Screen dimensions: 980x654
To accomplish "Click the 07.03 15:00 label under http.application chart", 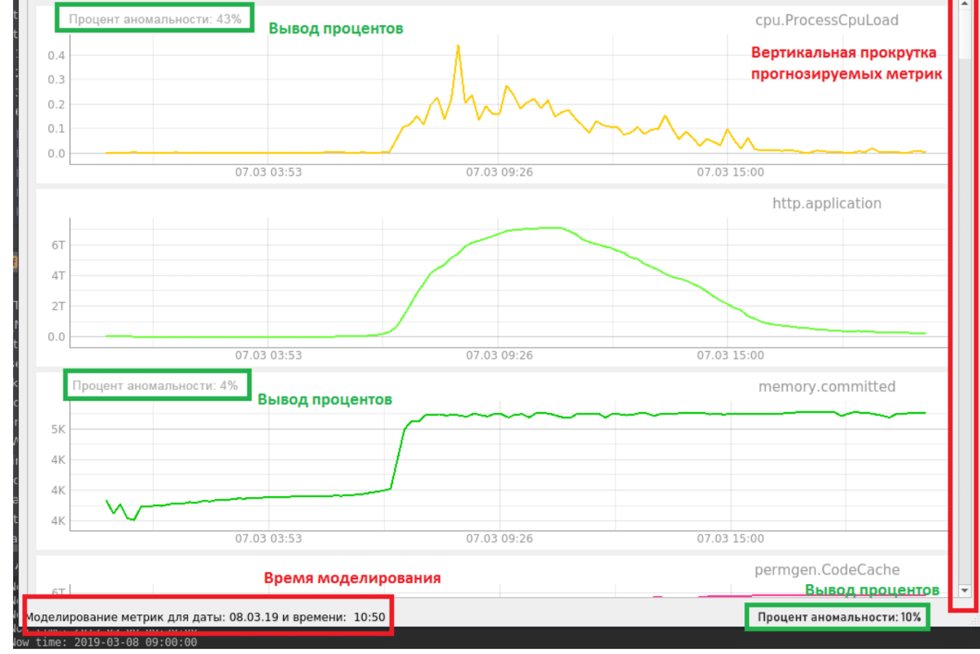I will coord(730,355).
